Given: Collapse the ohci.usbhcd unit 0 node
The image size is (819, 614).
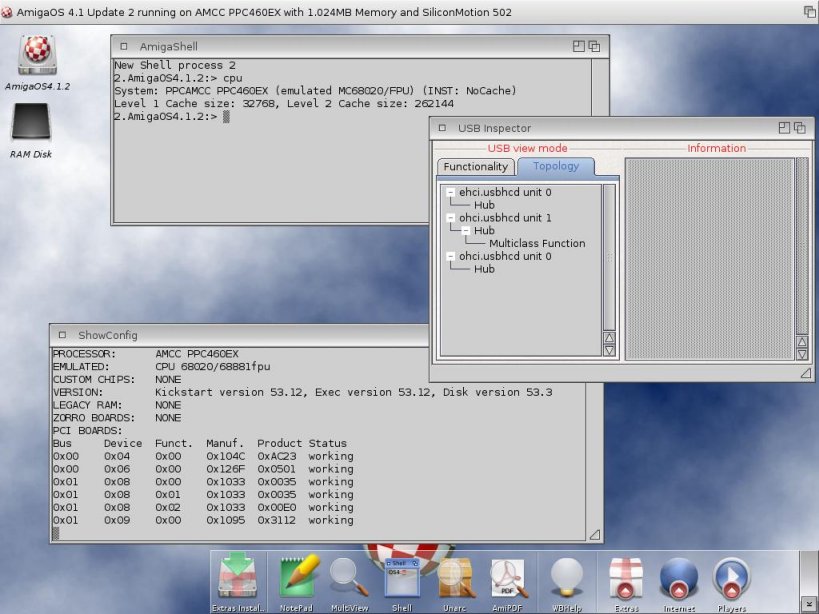Looking at the screenshot, I should [x=451, y=257].
